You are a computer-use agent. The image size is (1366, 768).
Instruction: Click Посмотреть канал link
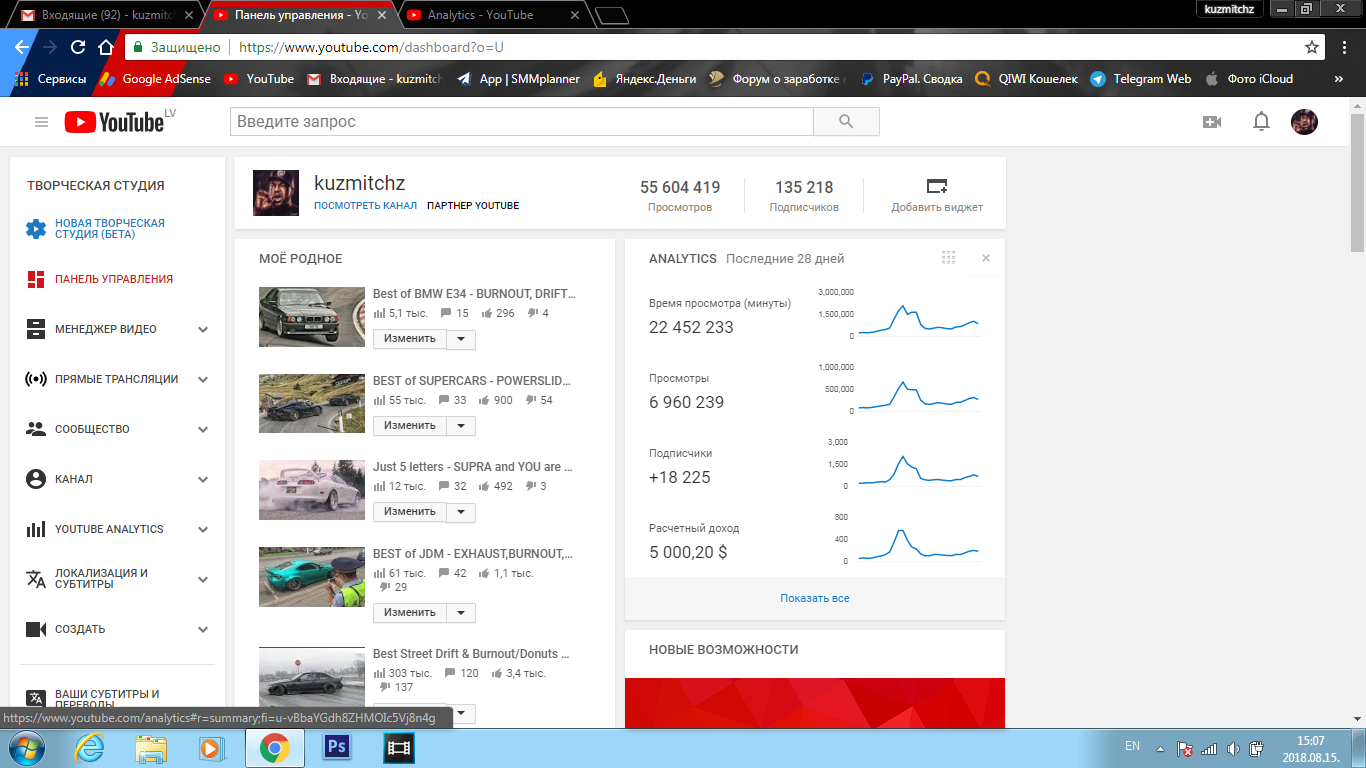365,206
